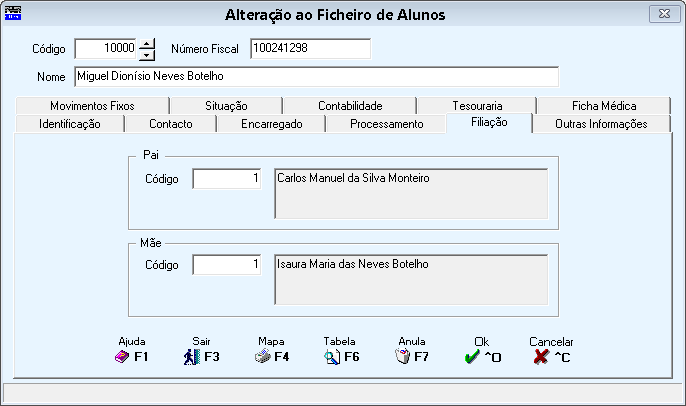This screenshot has width=686, height=406.
Task: Click the Nome text field
Action: (315, 77)
